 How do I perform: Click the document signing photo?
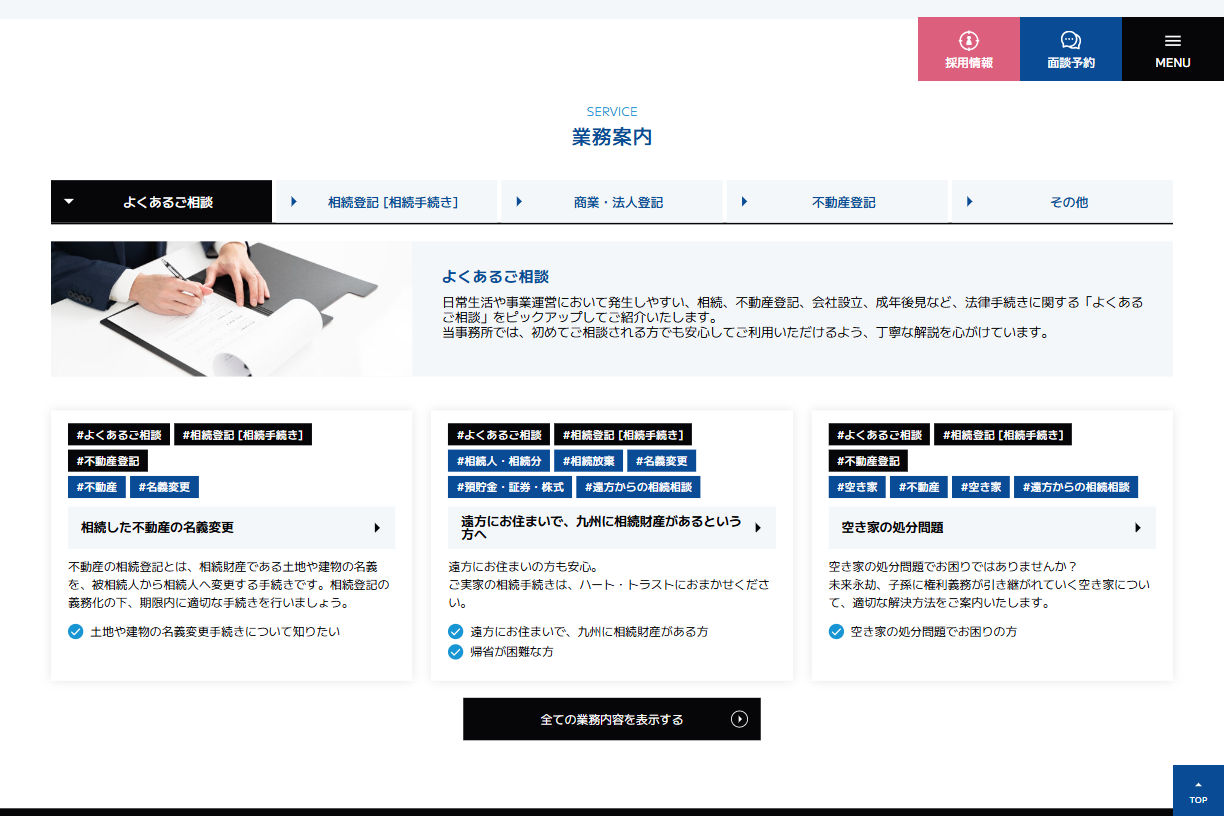point(231,309)
